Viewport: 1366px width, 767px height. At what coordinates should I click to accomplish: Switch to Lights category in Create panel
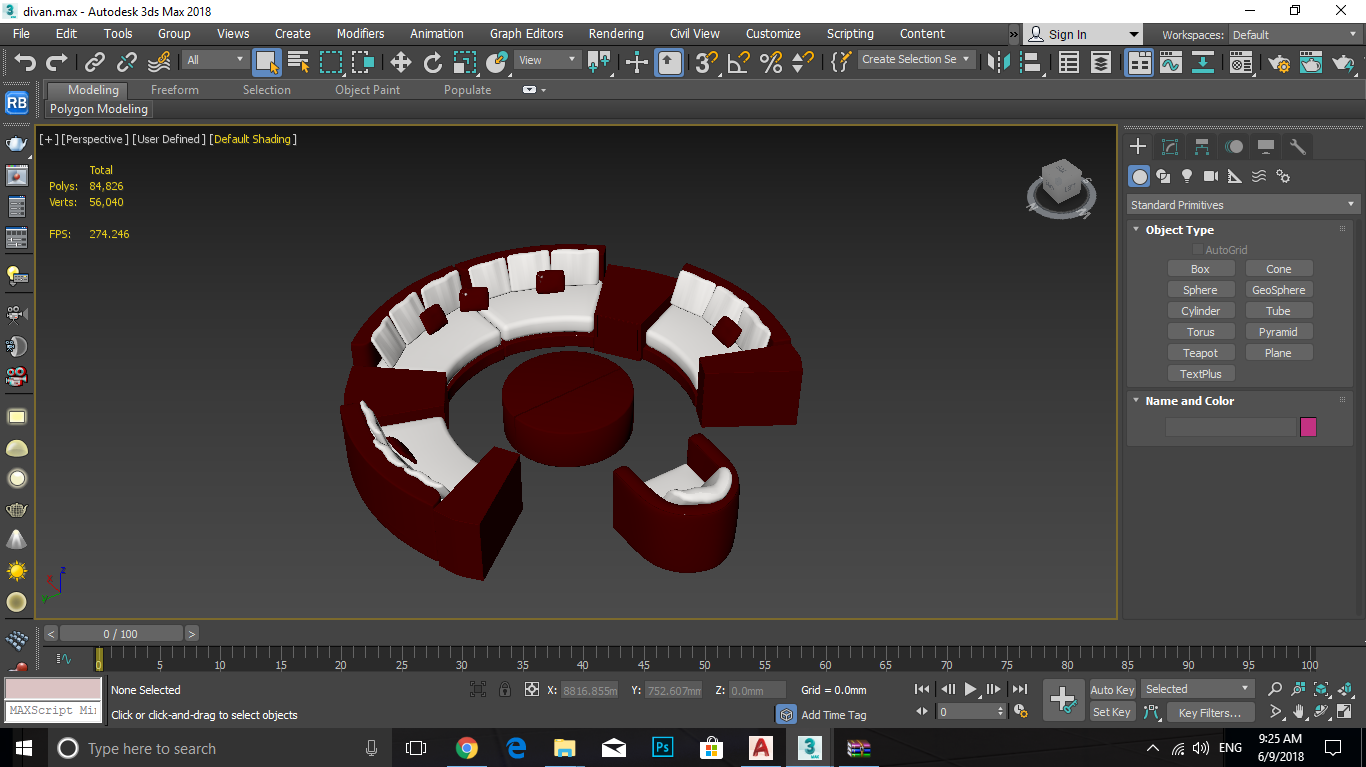(x=1187, y=176)
